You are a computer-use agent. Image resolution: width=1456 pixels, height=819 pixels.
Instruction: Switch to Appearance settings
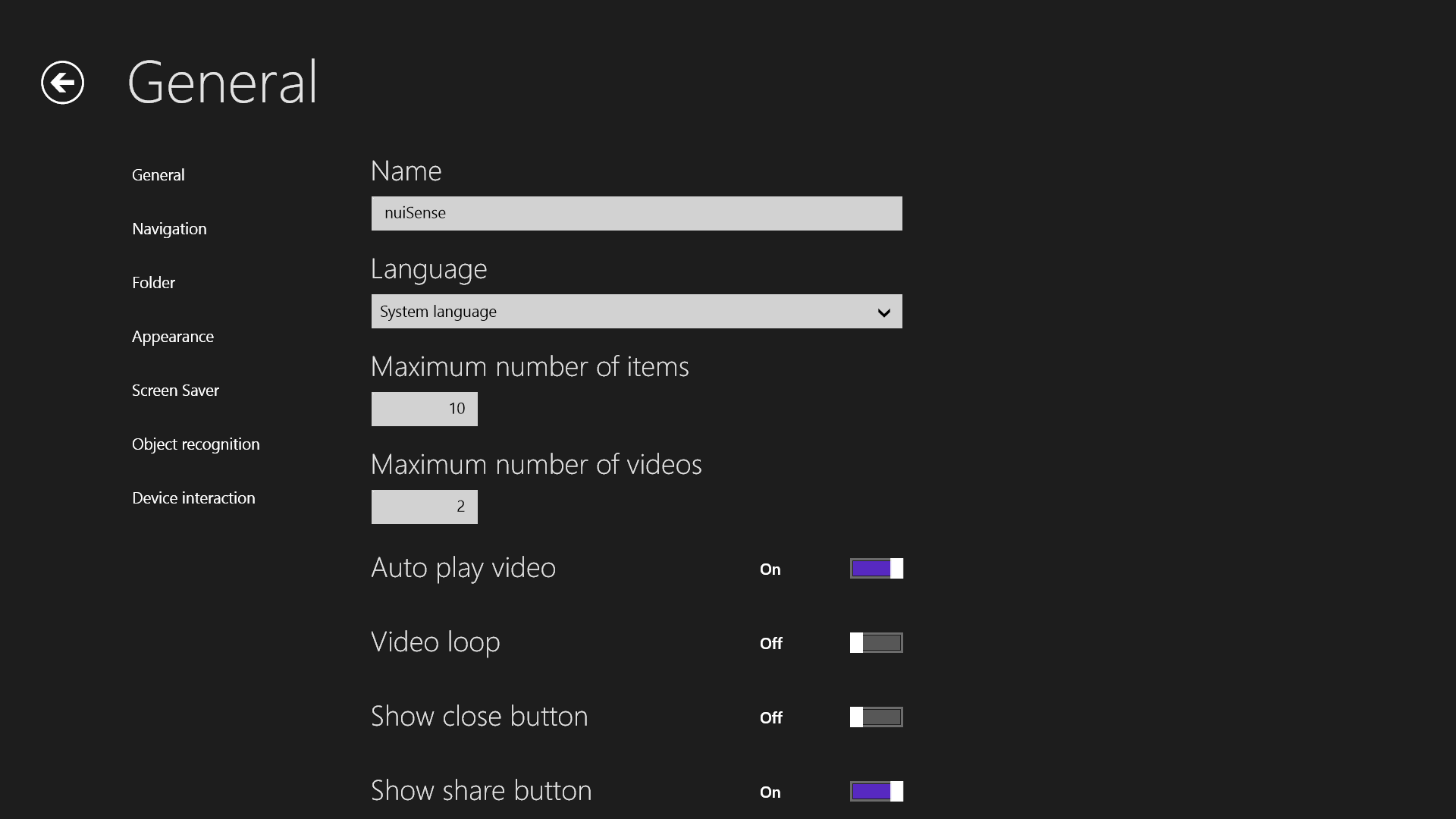[173, 337]
